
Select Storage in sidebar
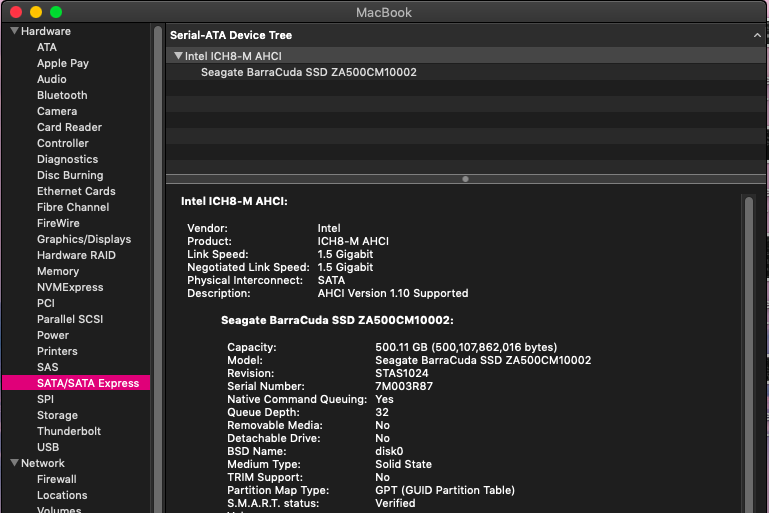pyautogui.click(x=57, y=415)
